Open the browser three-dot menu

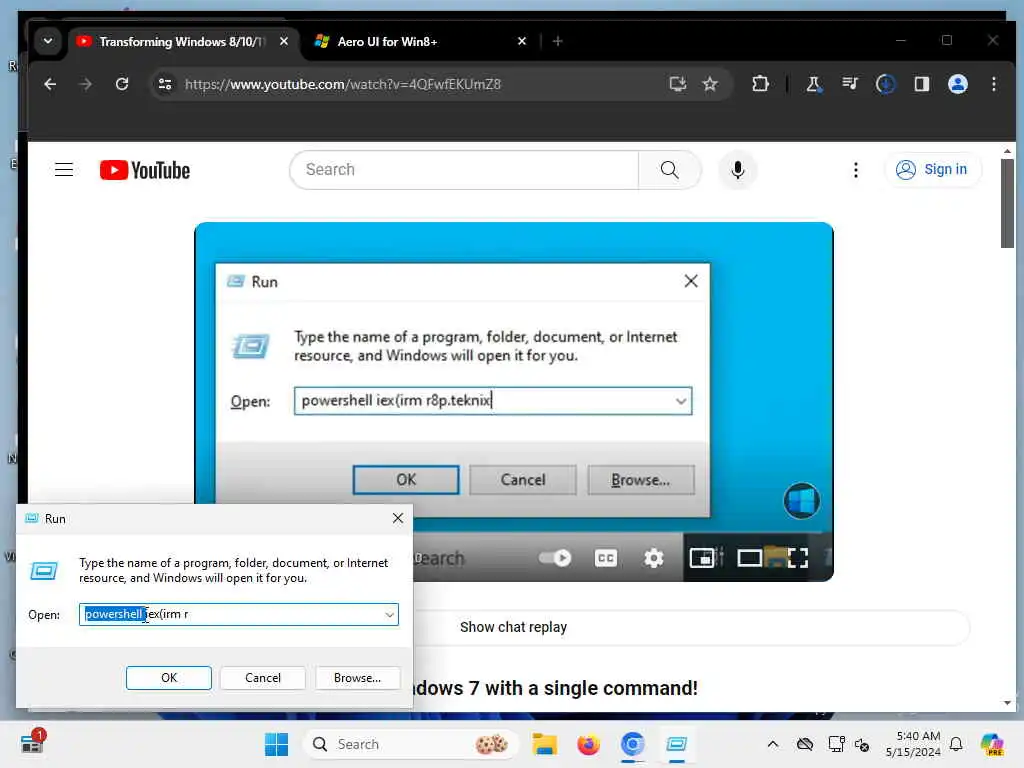(993, 84)
